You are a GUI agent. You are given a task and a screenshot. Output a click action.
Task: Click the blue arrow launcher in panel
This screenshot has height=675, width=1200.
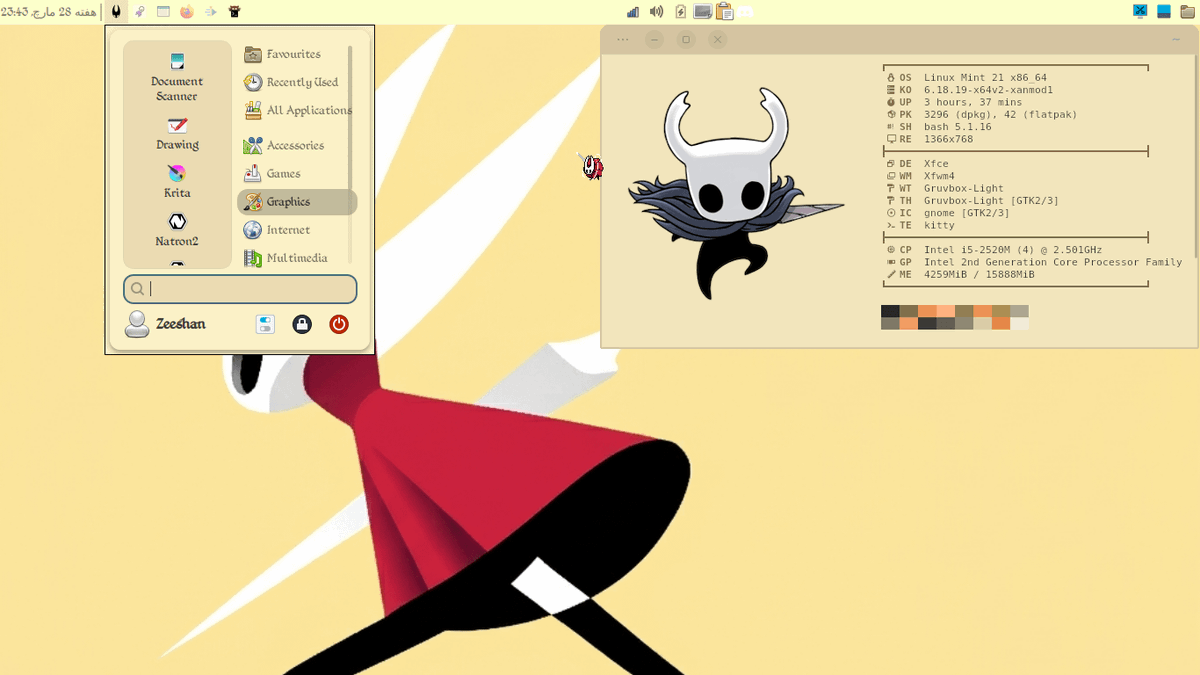(x=210, y=12)
